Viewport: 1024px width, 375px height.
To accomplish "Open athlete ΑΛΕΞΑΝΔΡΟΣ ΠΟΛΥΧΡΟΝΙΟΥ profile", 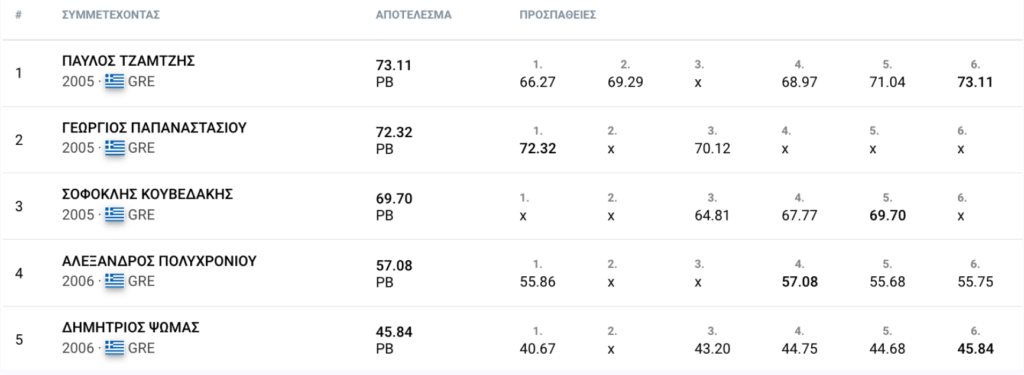I will click(x=159, y=261).
